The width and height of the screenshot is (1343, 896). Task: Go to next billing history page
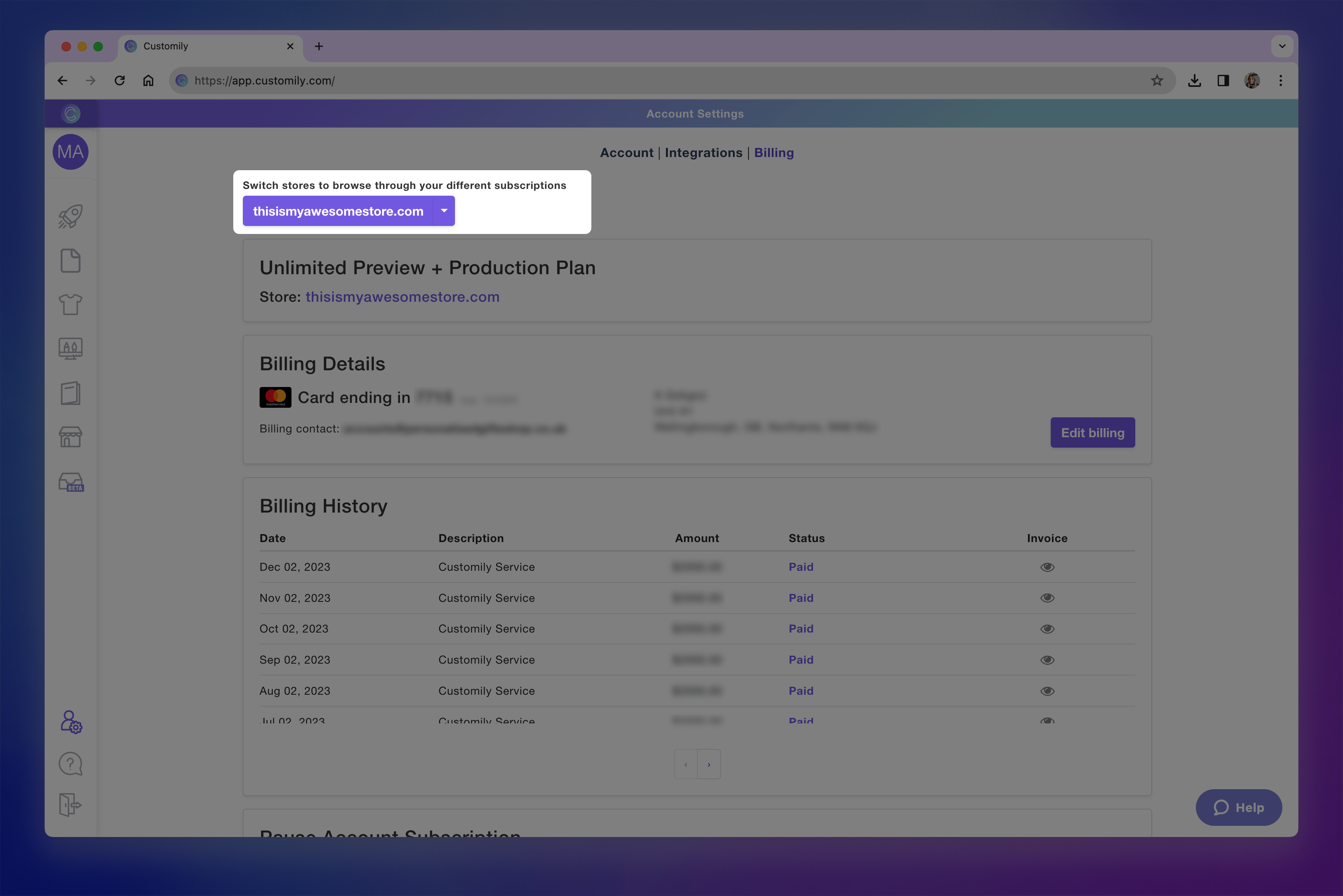tap(708, 764)
